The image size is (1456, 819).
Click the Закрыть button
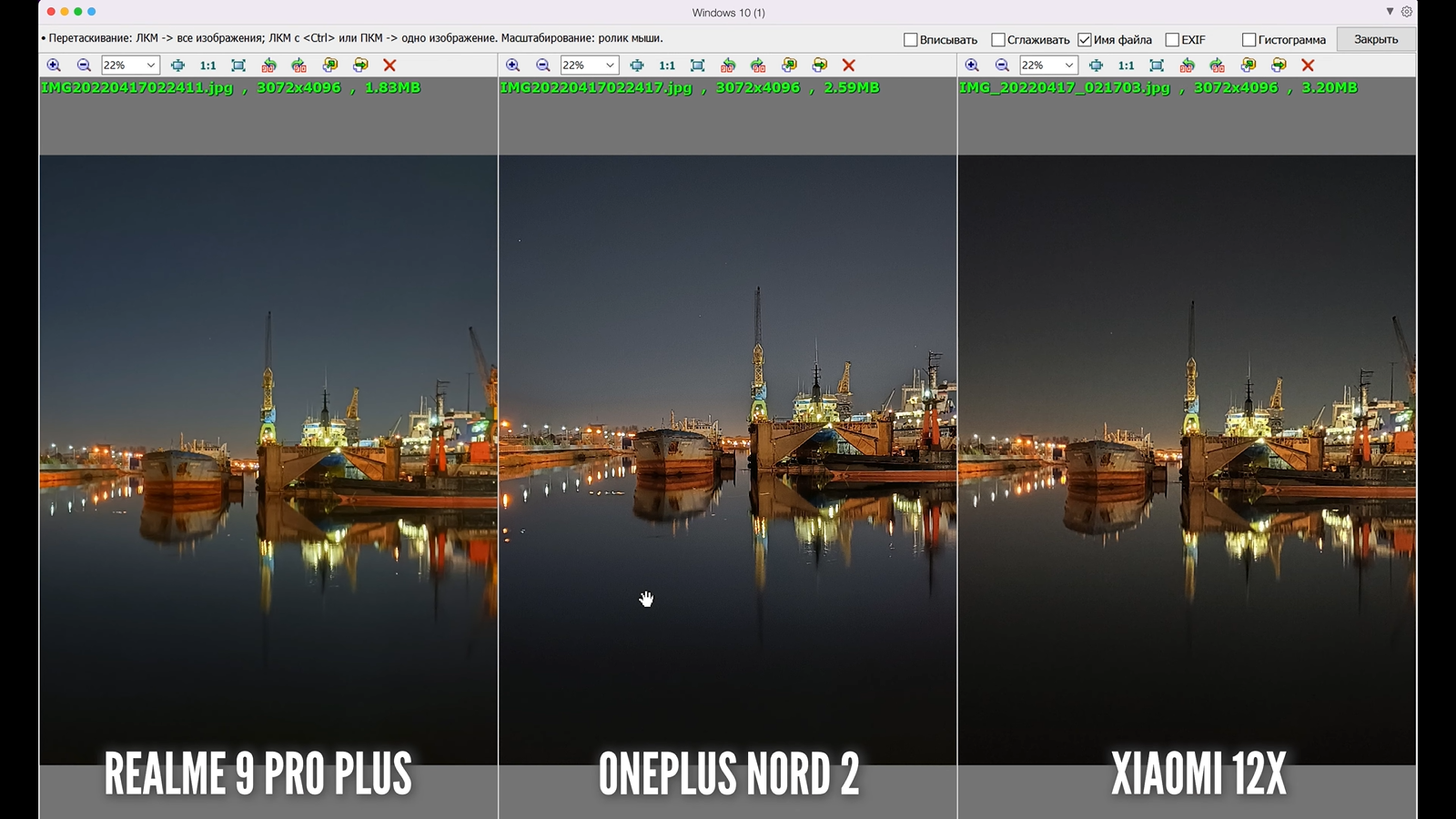pos(1376,39)
